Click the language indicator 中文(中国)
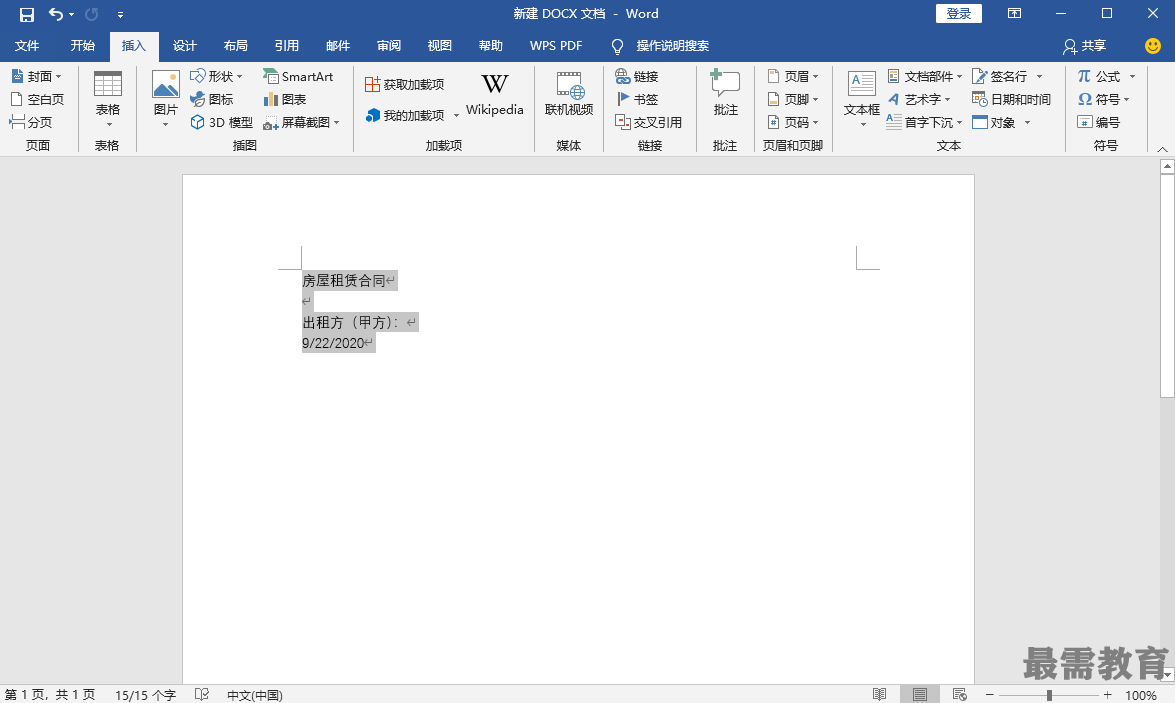This screenshot has width=1175, height=703. click(255, 696)
